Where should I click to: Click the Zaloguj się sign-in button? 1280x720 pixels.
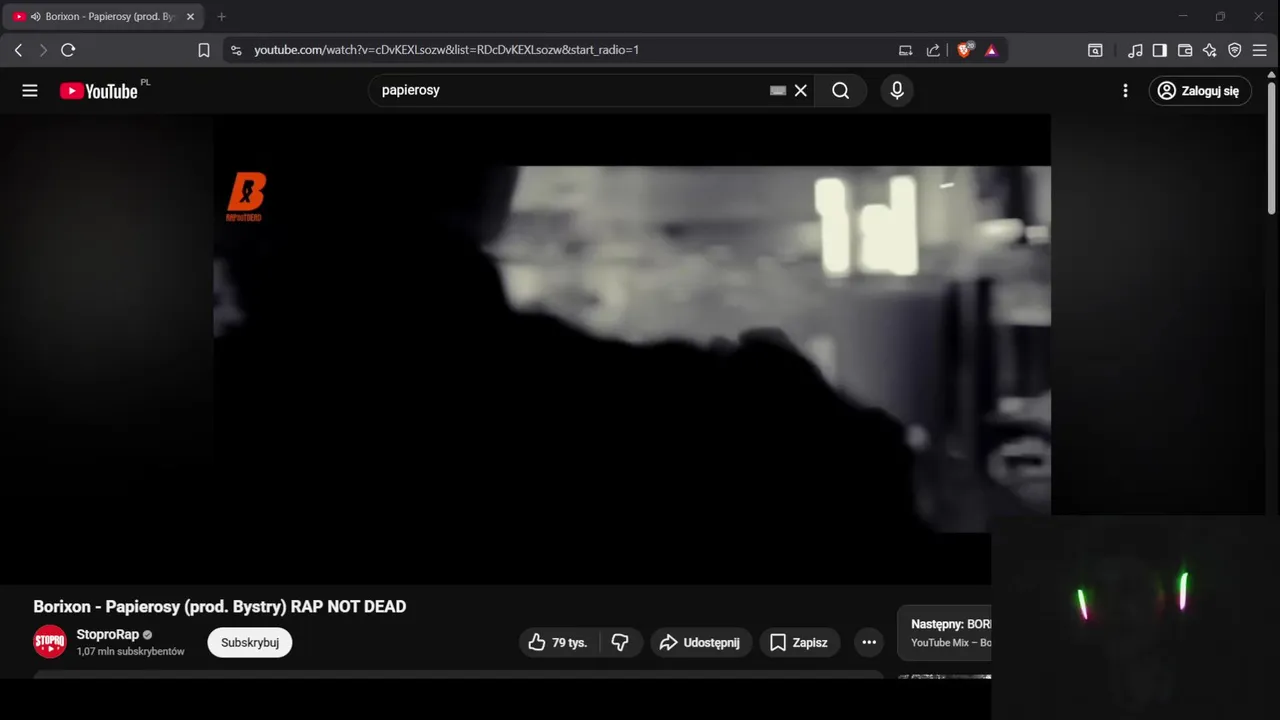(x=1200, y=90)
